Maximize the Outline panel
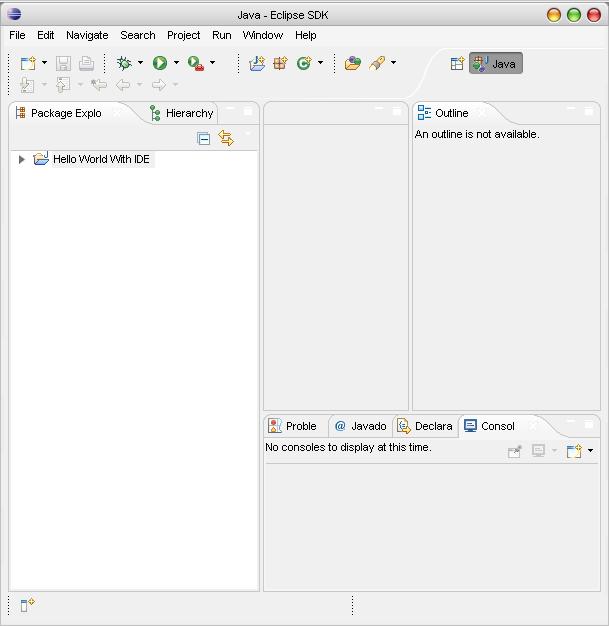The width and height of the screenshot is (609, 626). tap(589, 111)
